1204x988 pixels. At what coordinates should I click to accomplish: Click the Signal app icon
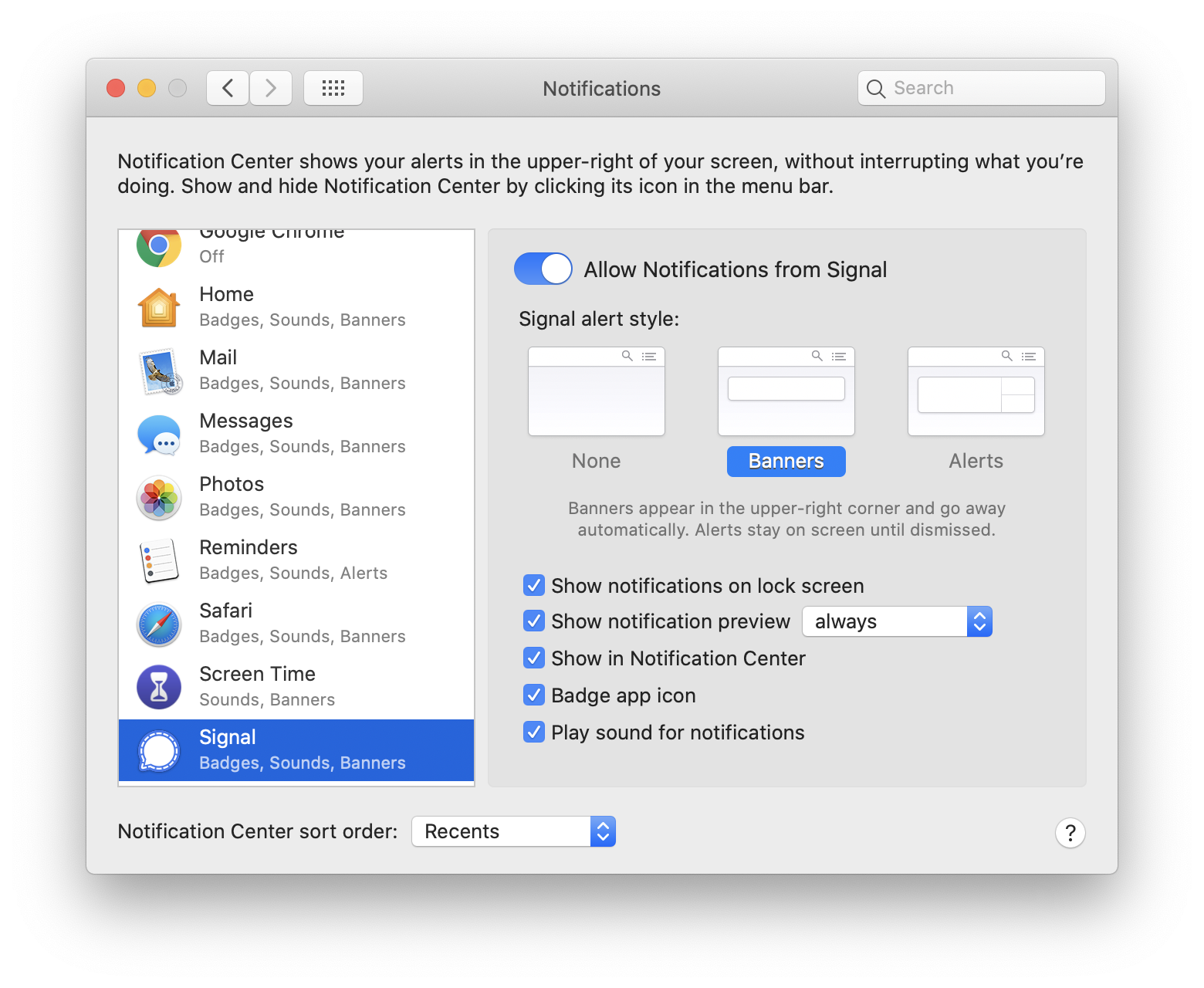click(159, 751)
